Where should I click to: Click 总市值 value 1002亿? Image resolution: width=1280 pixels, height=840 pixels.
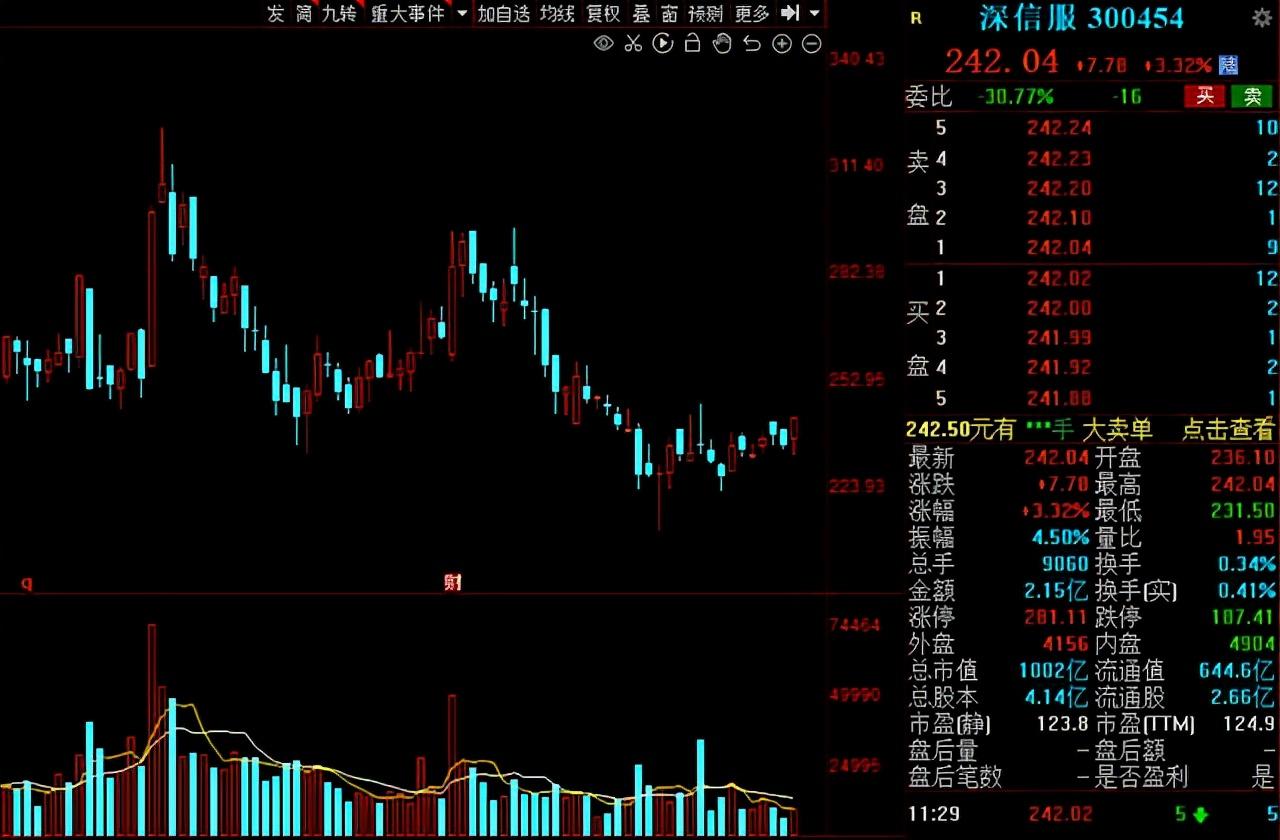click(x=1053, y=671)
